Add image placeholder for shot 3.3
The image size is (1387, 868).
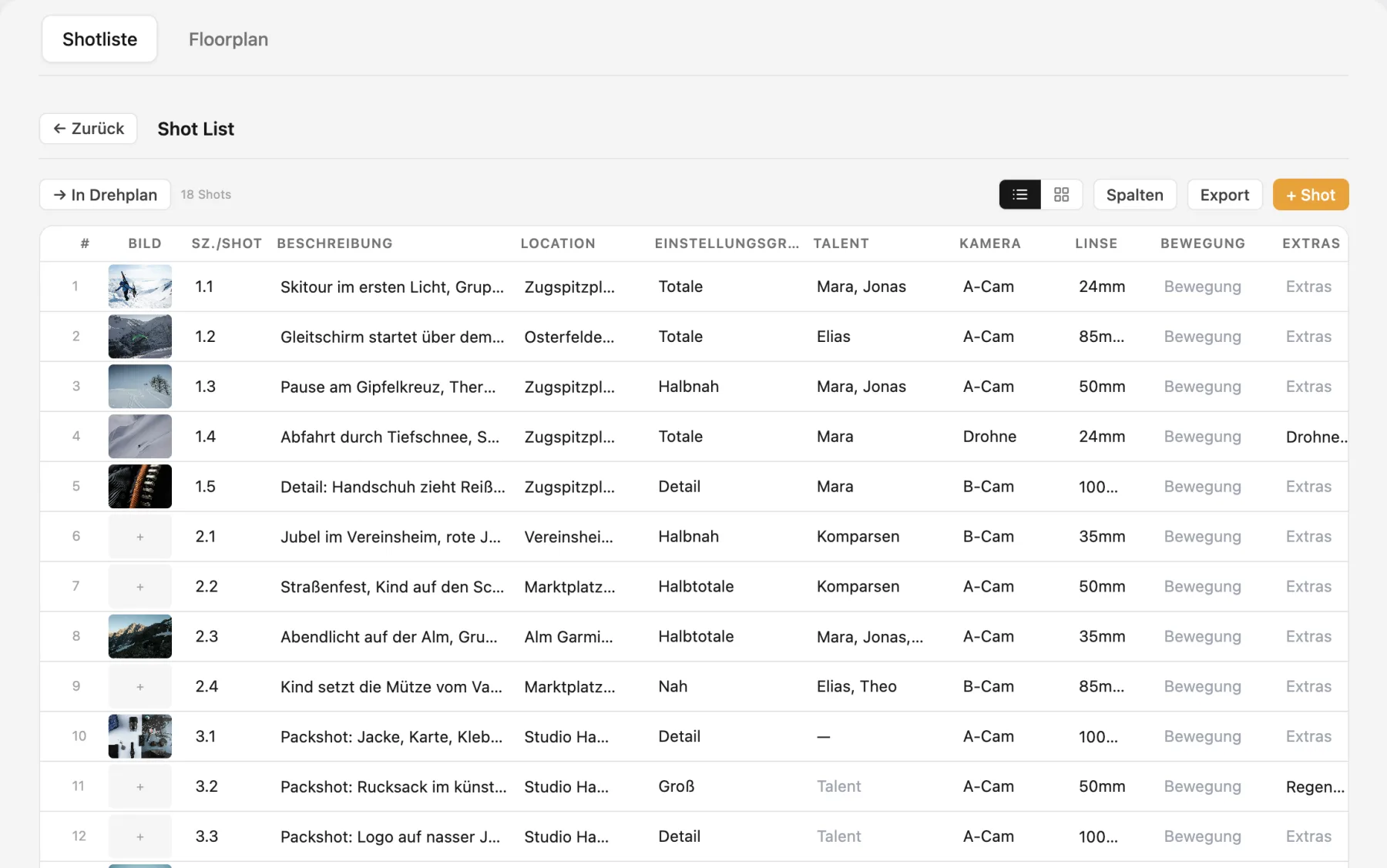[x=140, y=837]
